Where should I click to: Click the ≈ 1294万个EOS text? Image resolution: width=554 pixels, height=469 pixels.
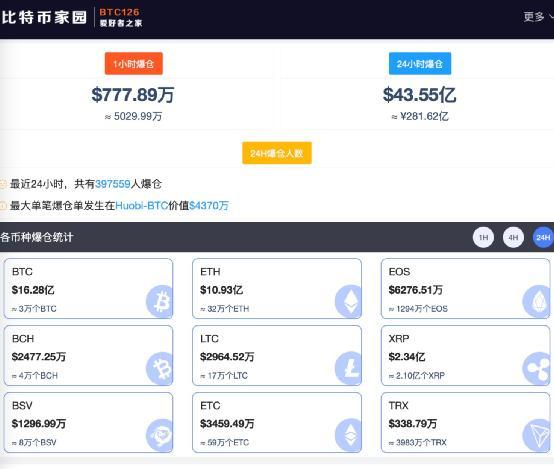pos(418,309)
